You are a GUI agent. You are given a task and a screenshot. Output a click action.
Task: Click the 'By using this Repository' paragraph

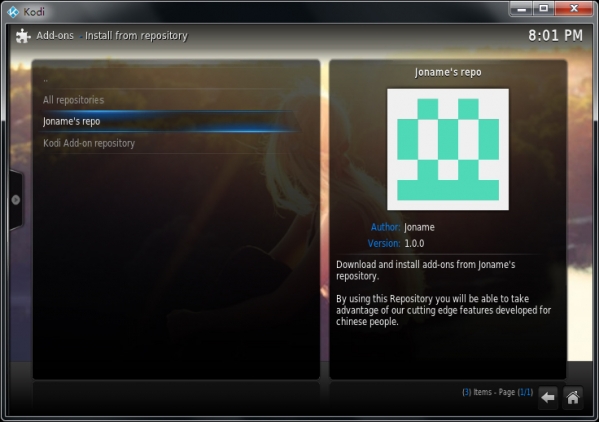tap(444, 310)
